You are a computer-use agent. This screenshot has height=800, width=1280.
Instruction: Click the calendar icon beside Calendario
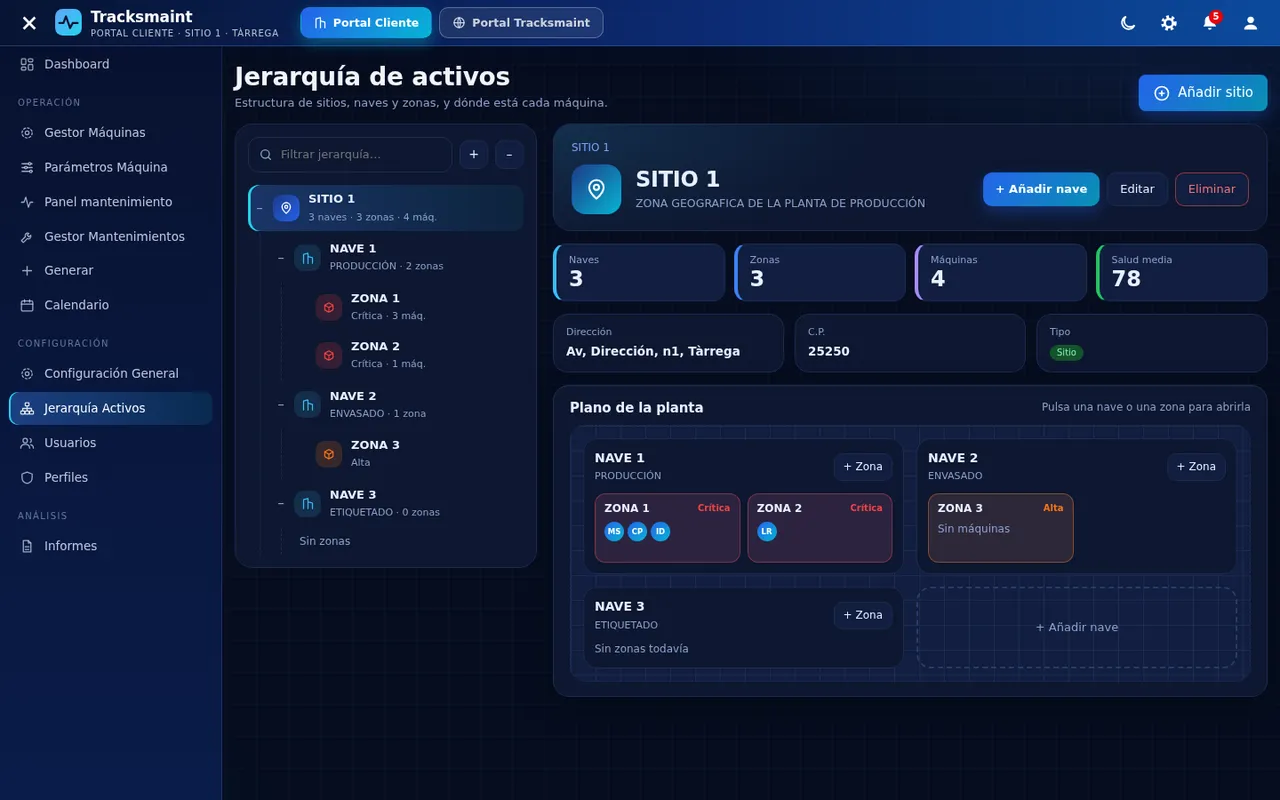click(x=27, y=305)
